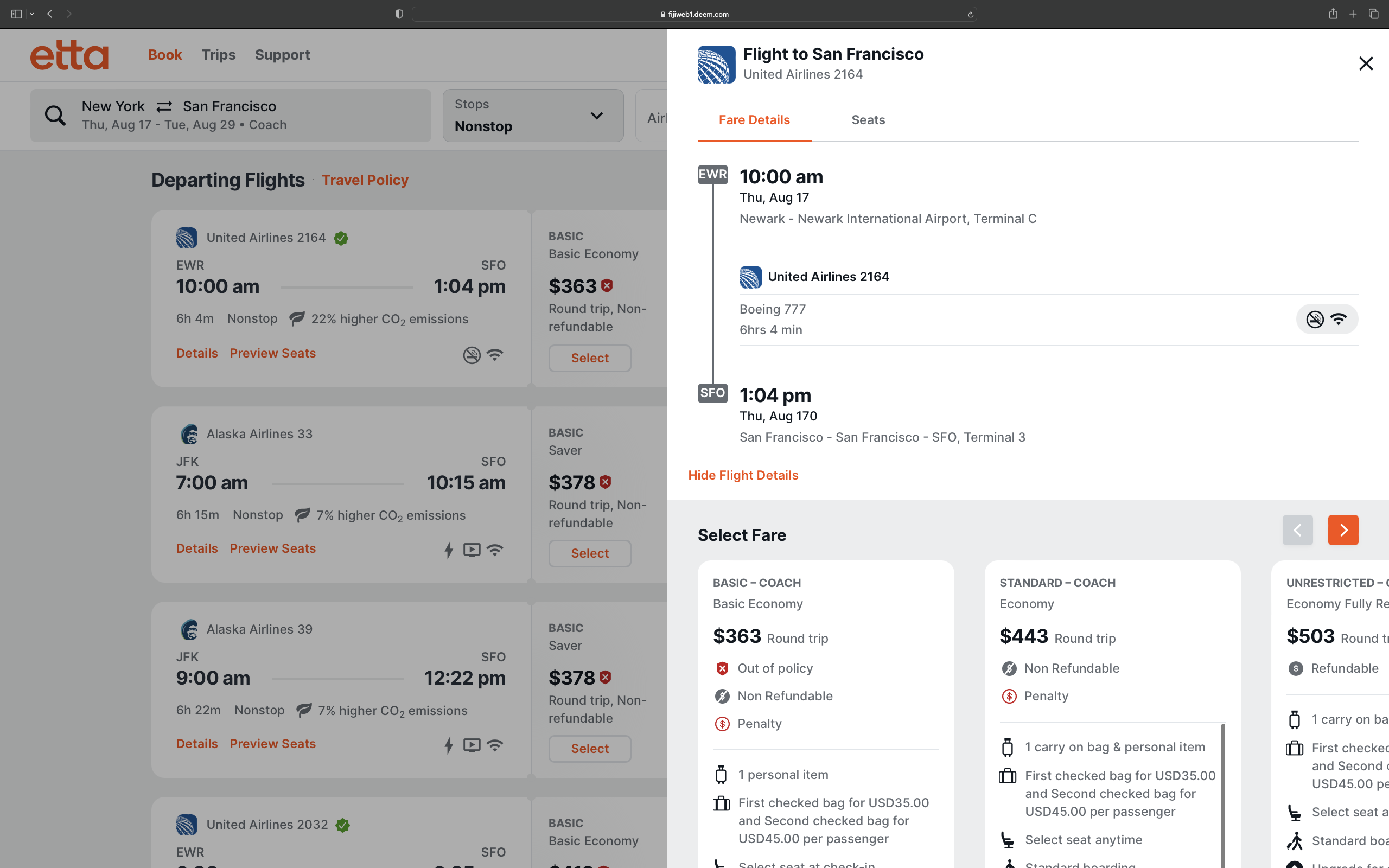Click verified badge next to United Airlines 2164

341,238
